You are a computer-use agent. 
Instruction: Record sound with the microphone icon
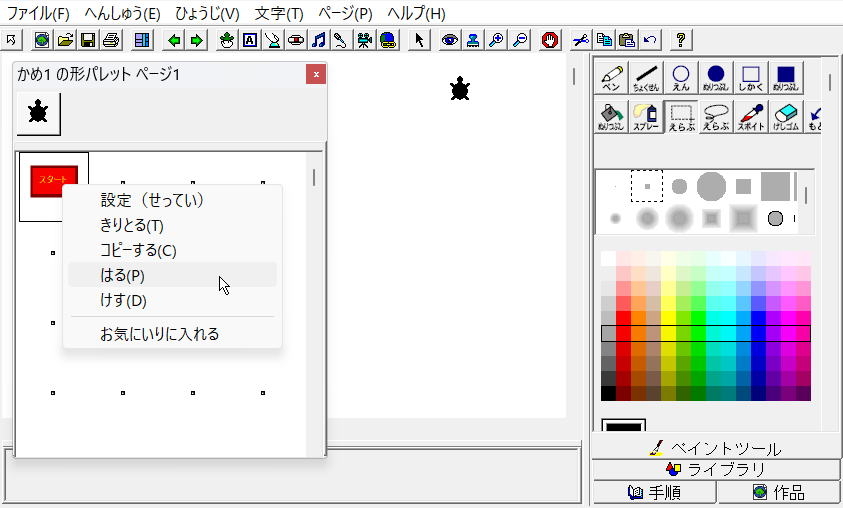(341, 40)
